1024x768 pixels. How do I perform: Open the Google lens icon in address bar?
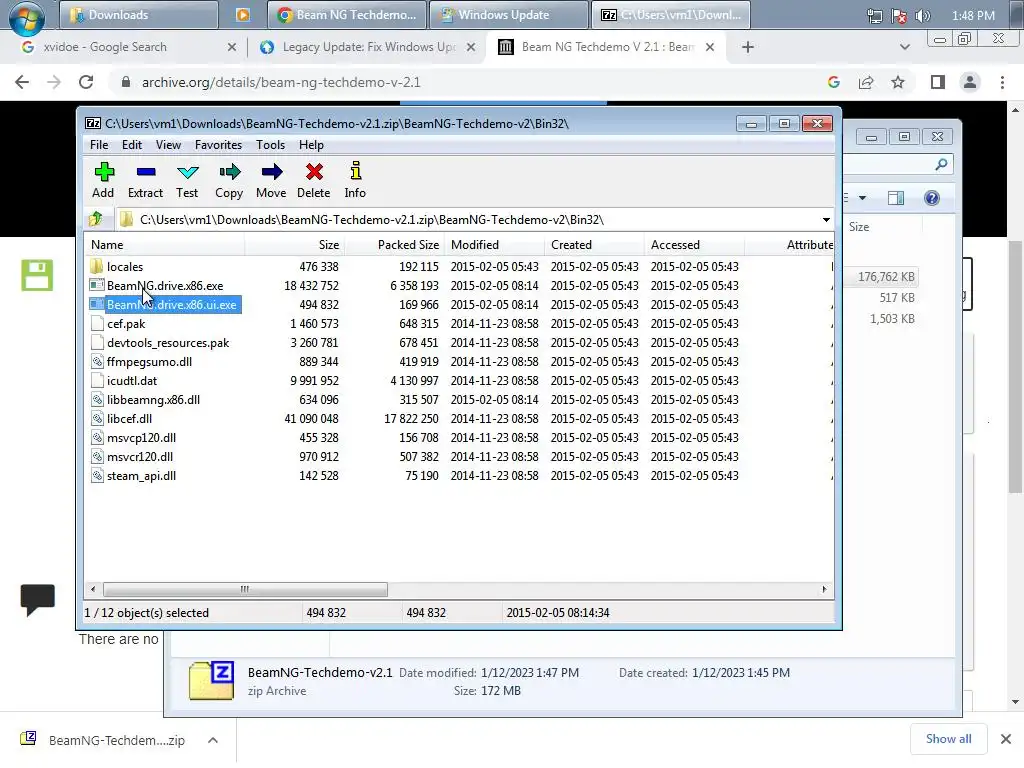click(x=833, y=82)
